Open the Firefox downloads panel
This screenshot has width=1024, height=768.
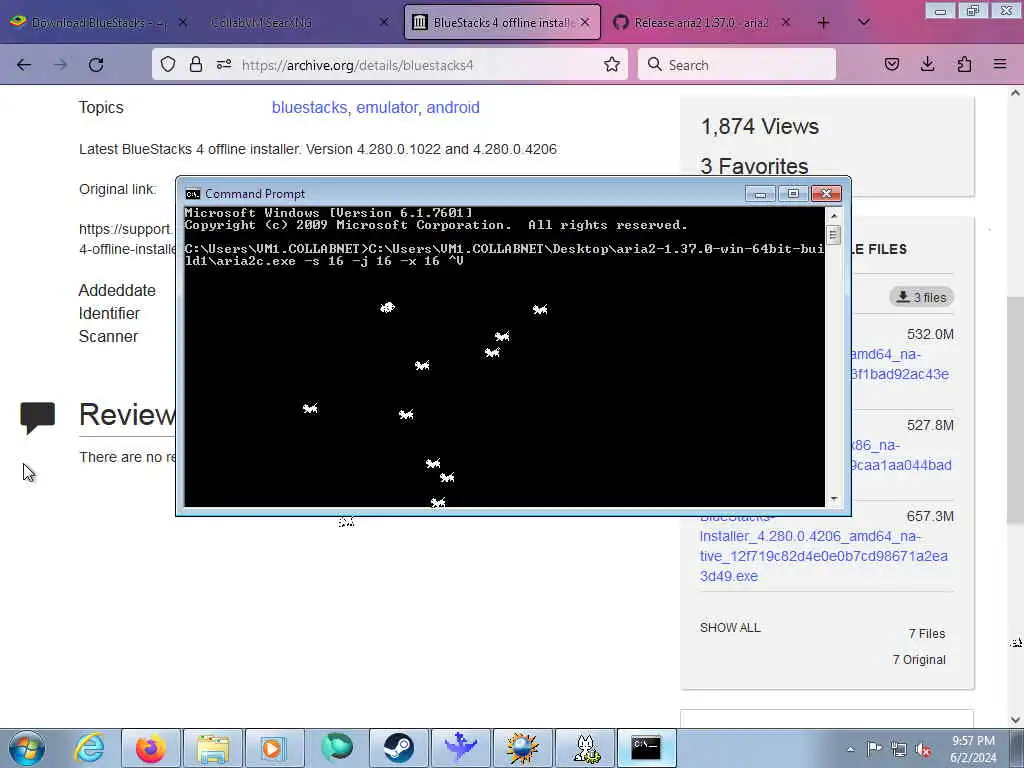pos(927,65)
